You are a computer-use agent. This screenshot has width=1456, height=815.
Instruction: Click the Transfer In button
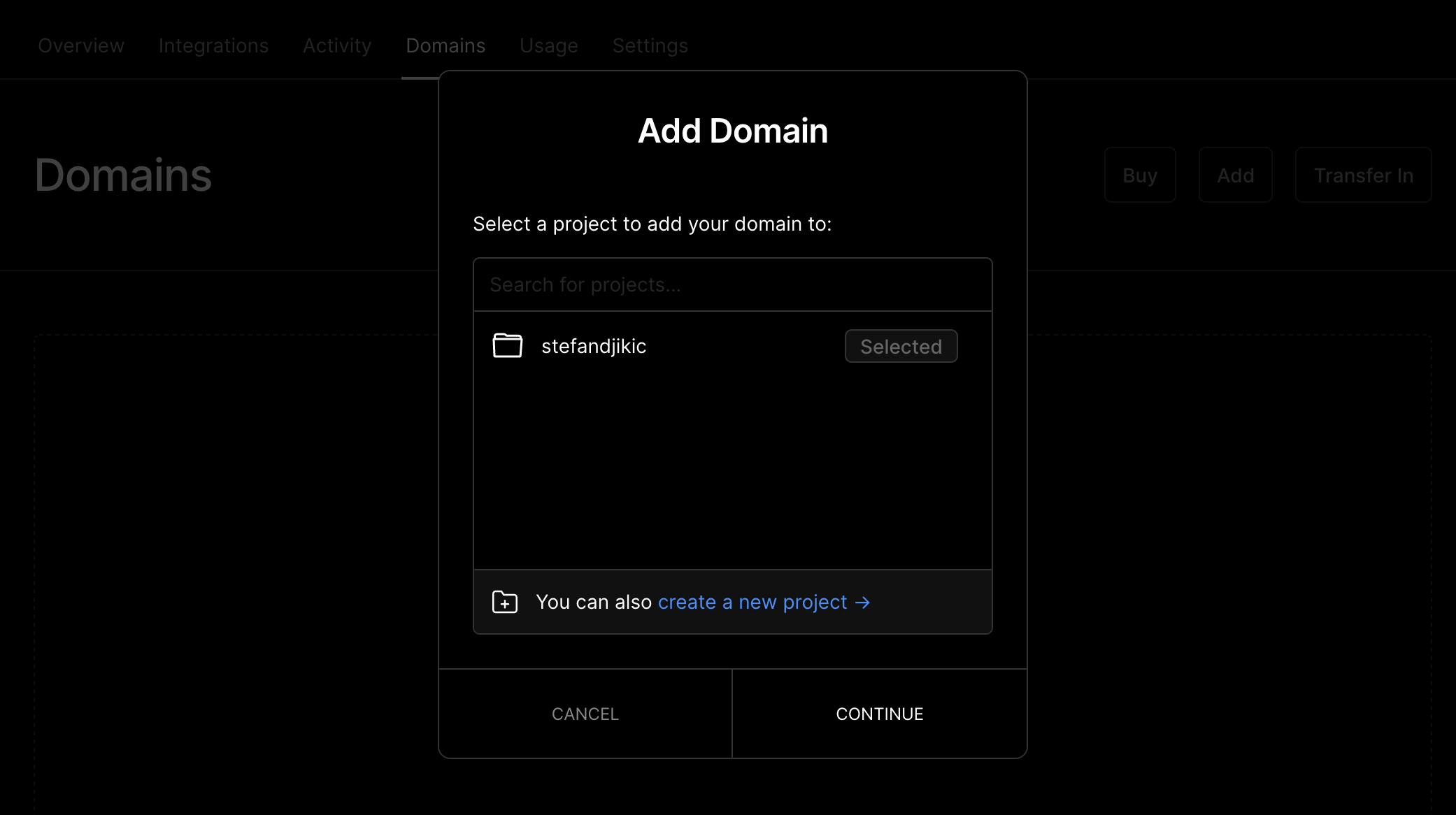point(1363,175)
